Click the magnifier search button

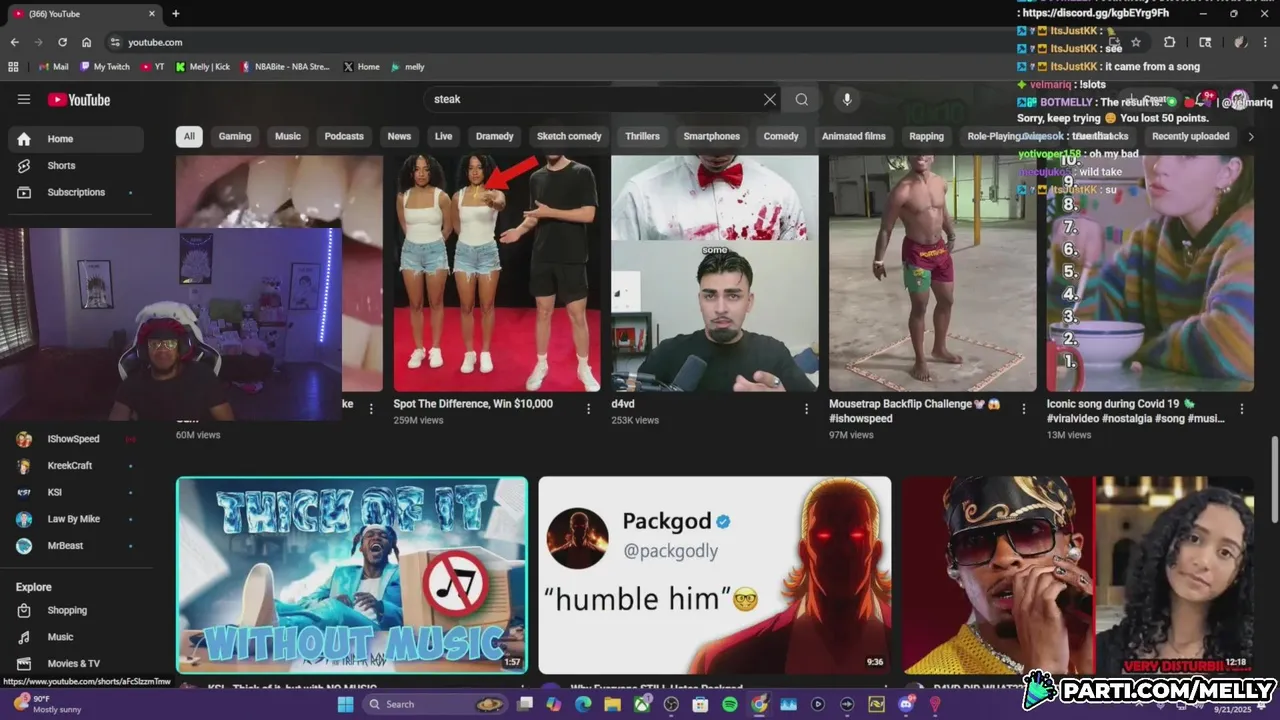801,99
